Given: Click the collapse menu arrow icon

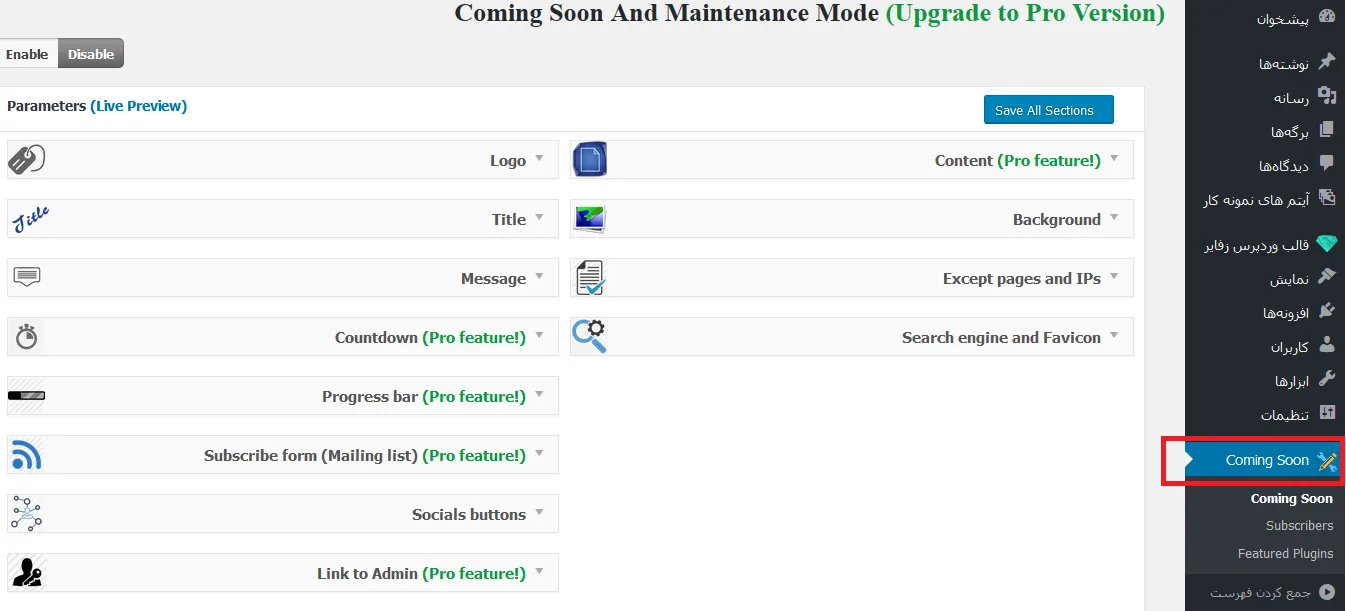Looking at the screenshot, I should [x=1327, y=592].
